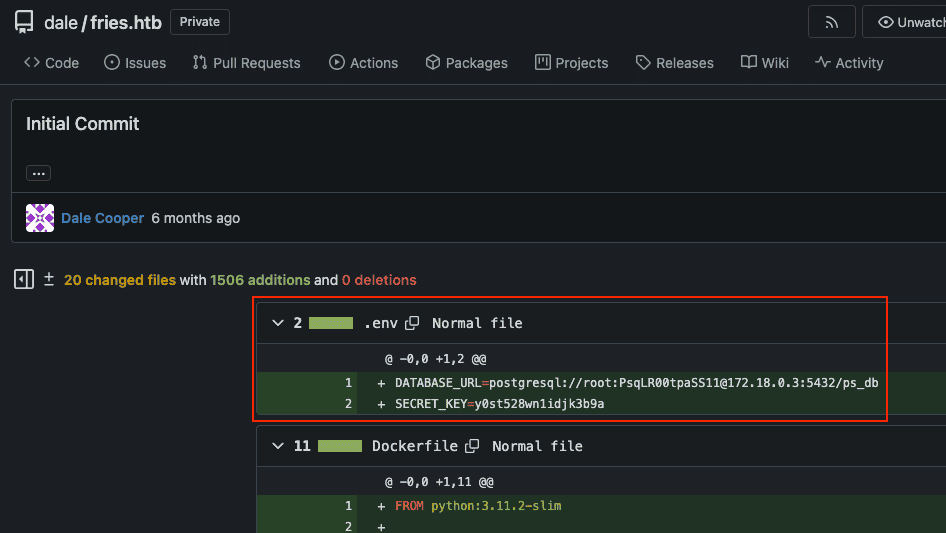Toggle the file tree sidebar icon
The width and height of the screenshot is (946, 533).
point(24,279)
